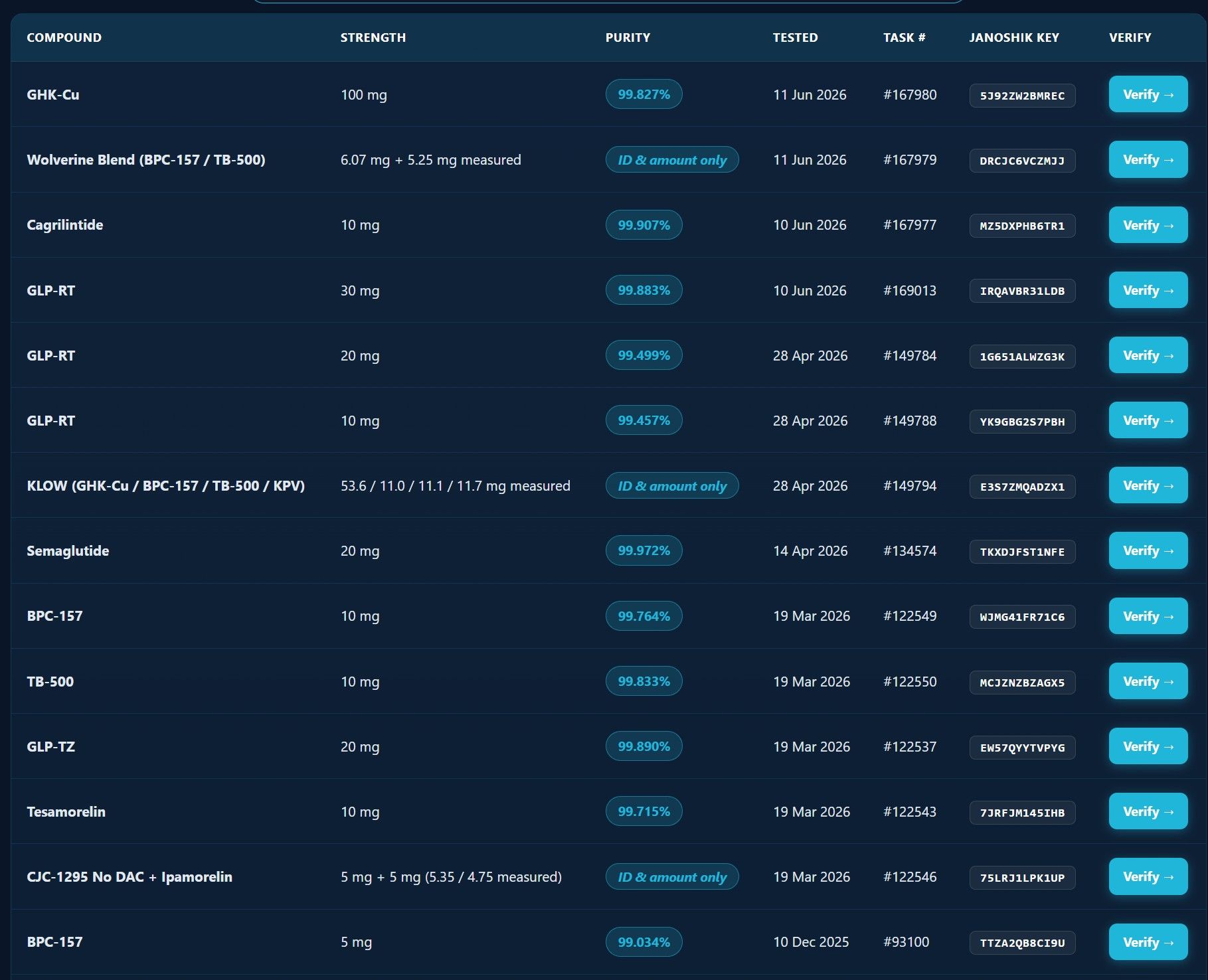Click the STRENGTH column header
Viewport: 1208px width, 980px height.
point(373,38)
